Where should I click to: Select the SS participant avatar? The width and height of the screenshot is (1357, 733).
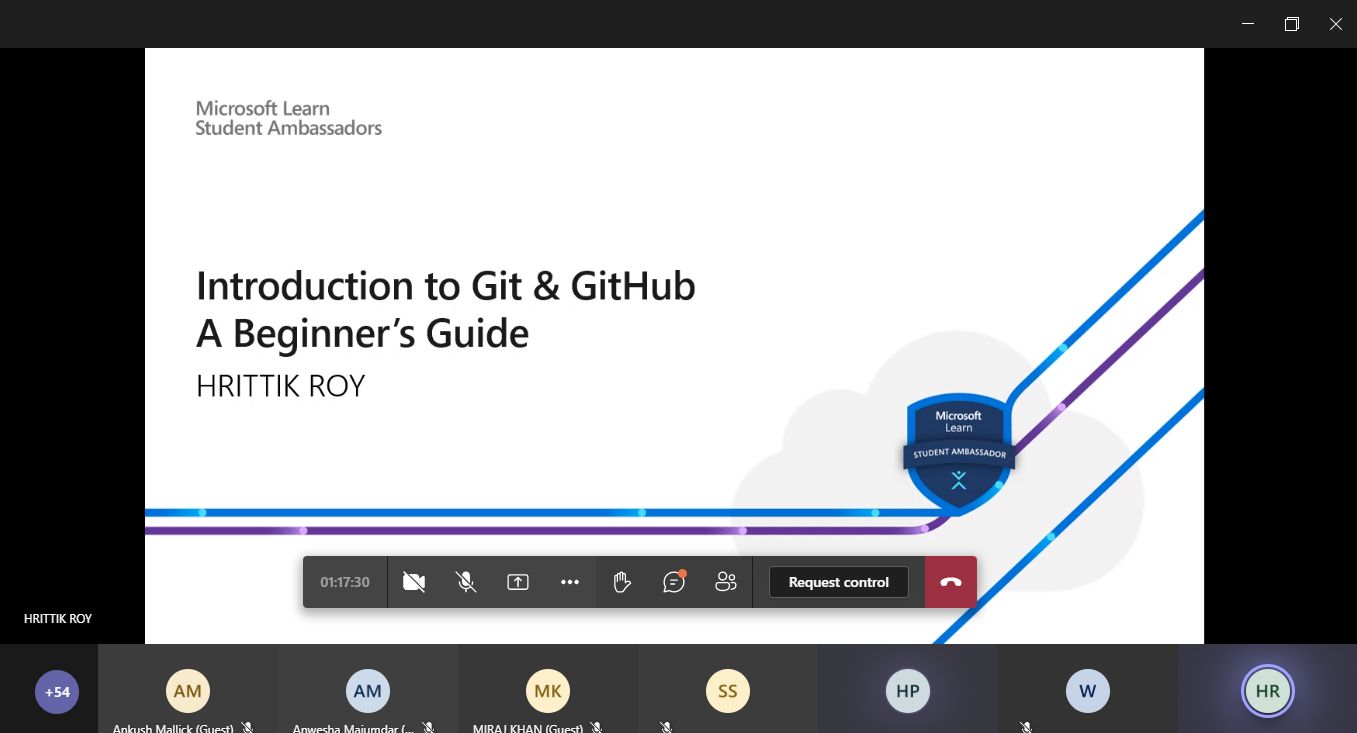coord(728,691)
